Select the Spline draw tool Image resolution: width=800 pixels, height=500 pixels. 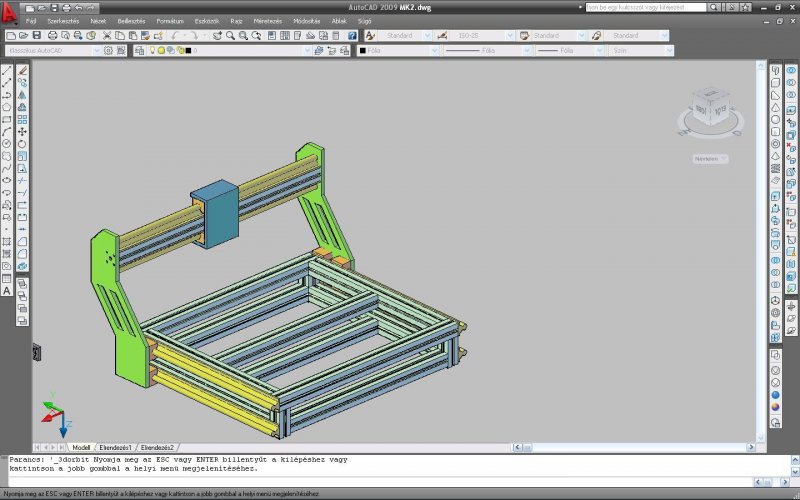(x=7, y=168)
